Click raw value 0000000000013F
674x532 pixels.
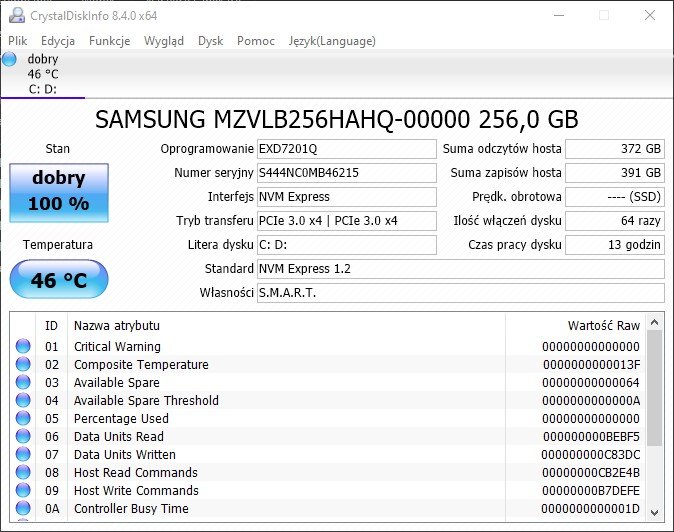click(x=591, y=364)
